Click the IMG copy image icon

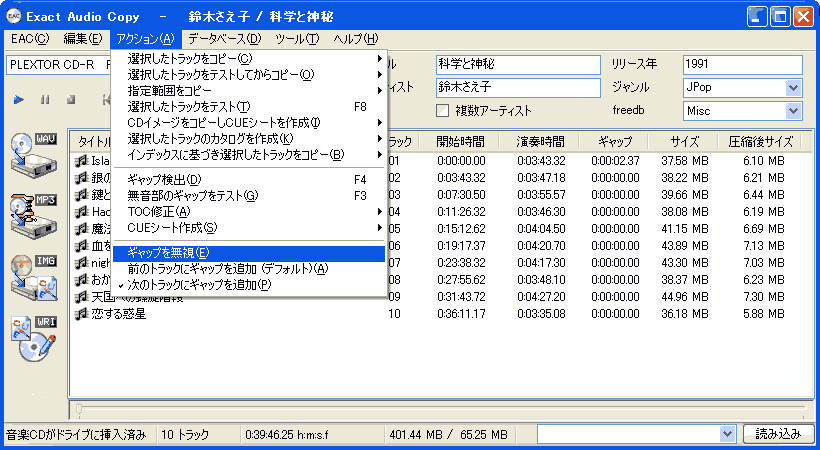tap(33, 277)
